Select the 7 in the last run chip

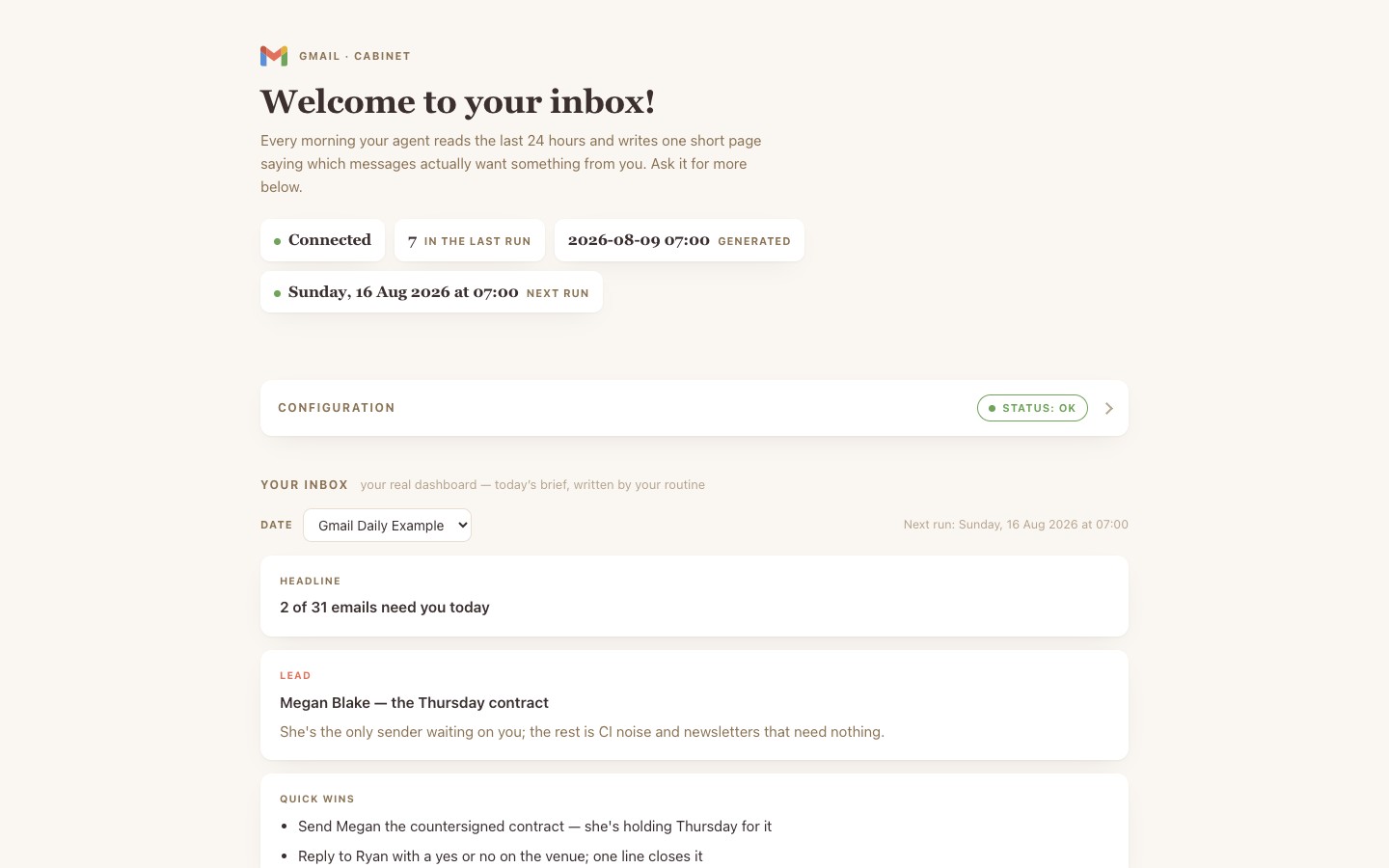coord(470,240)
